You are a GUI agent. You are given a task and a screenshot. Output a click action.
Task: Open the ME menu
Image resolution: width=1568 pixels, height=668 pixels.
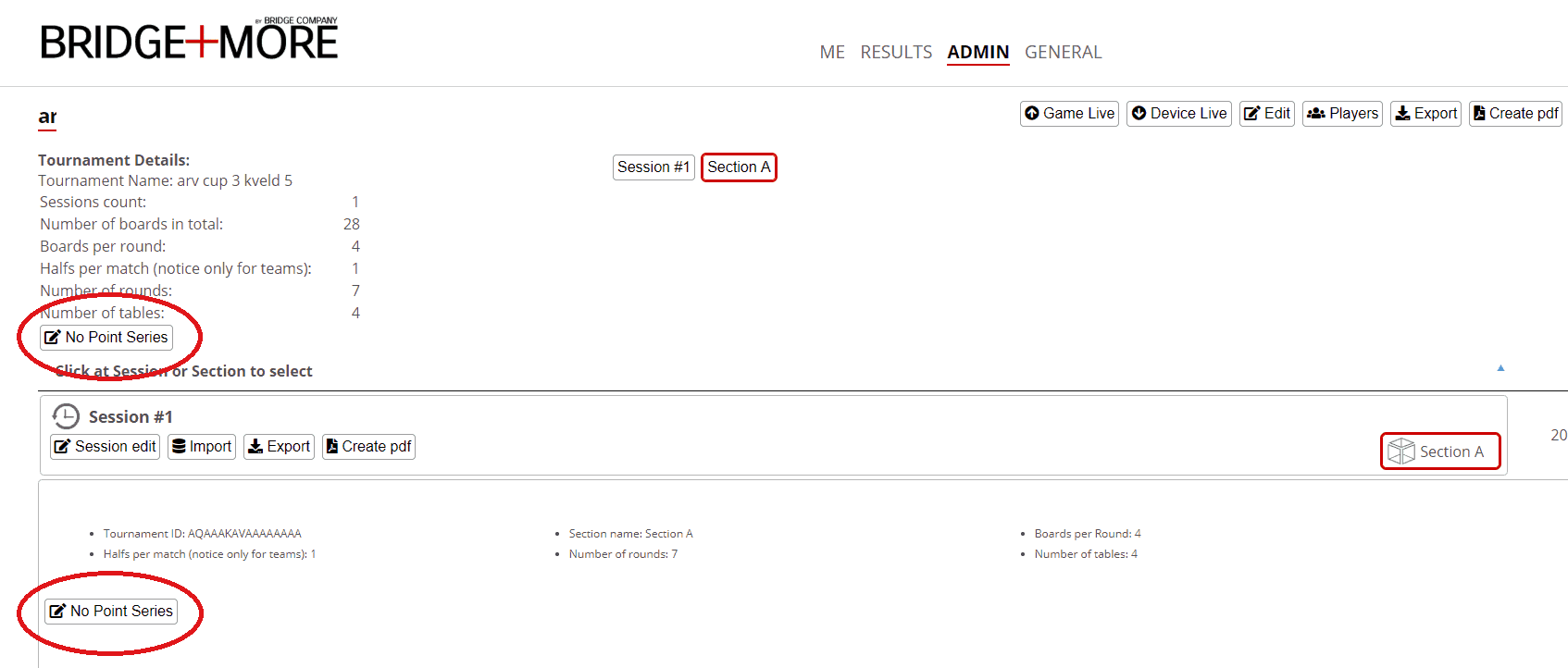(x=831, y=53)
